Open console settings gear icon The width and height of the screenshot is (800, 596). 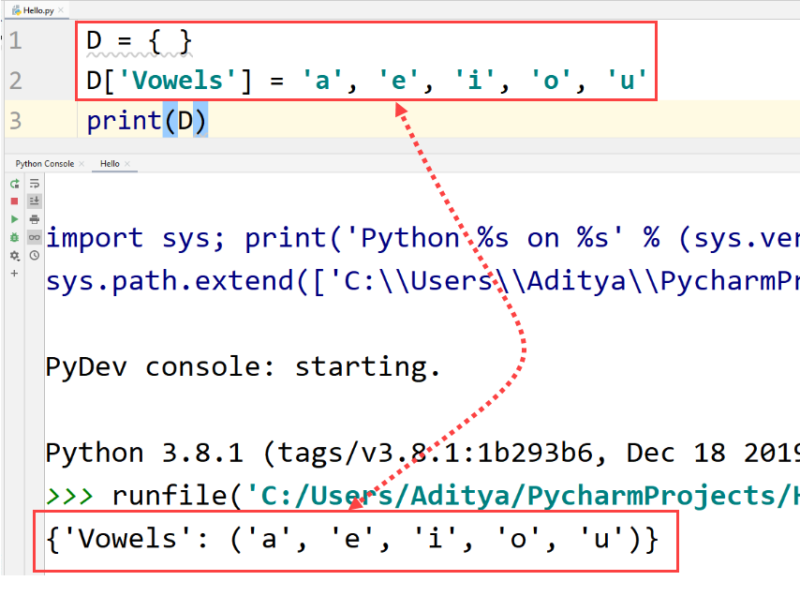click(x=14, y=256)
